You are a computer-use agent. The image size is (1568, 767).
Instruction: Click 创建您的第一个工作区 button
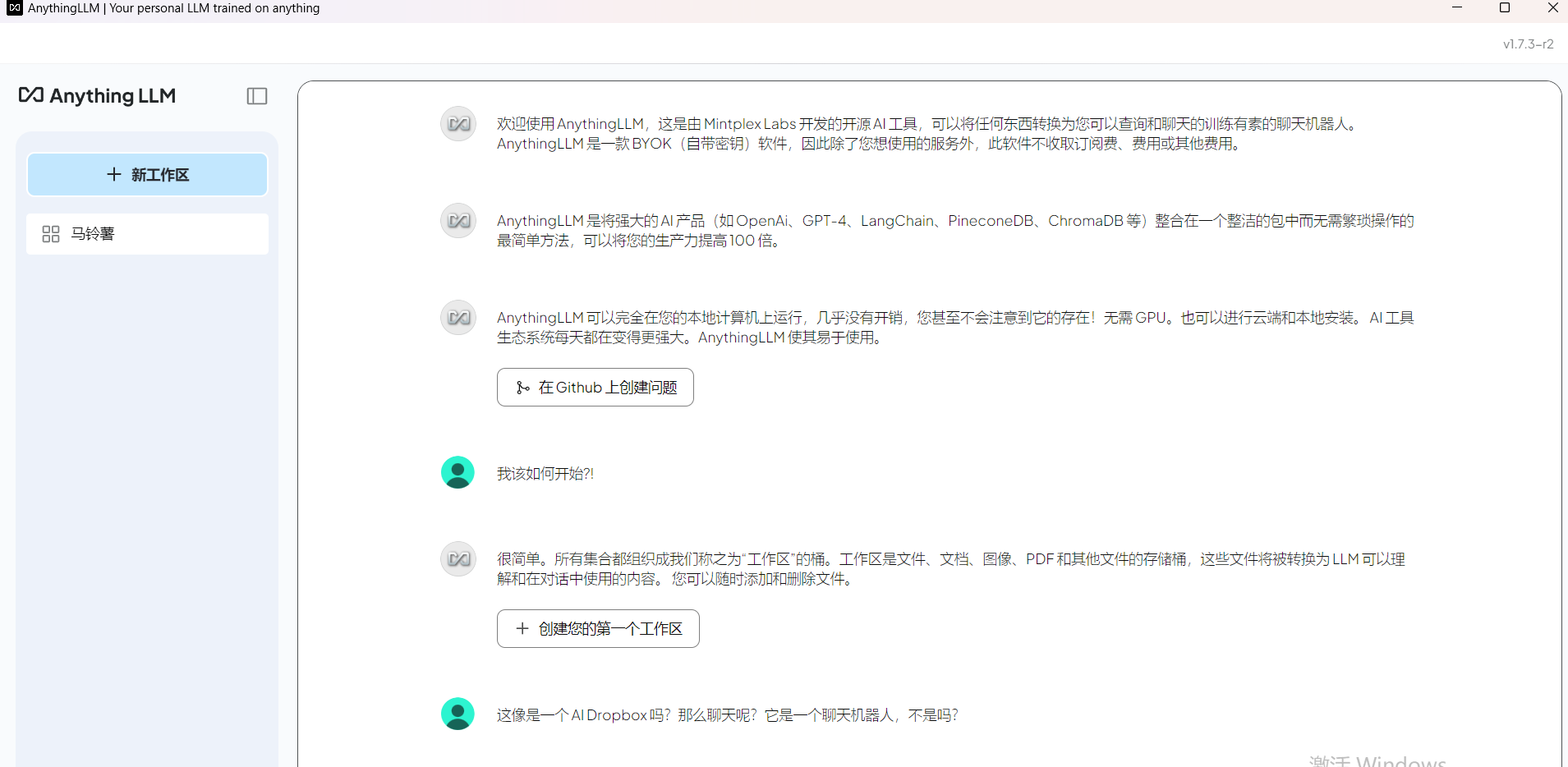pos(598,628)
